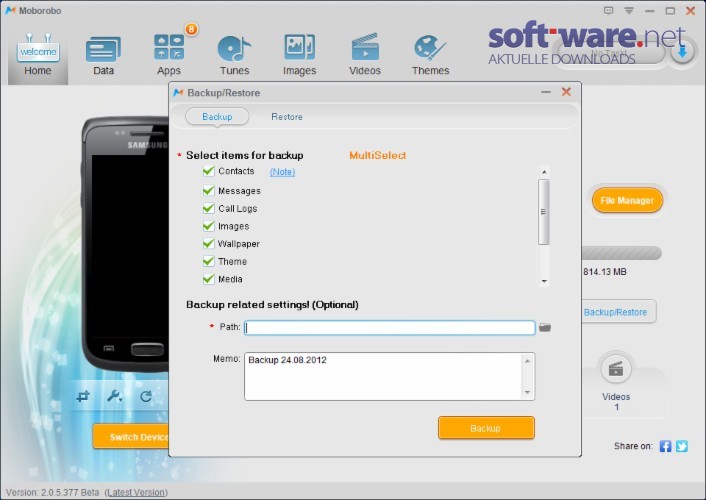Image resolution: width=706 pixels, height=500 pixels.
Task: Open the Contacts (Note) link
Action: point(282,172)
